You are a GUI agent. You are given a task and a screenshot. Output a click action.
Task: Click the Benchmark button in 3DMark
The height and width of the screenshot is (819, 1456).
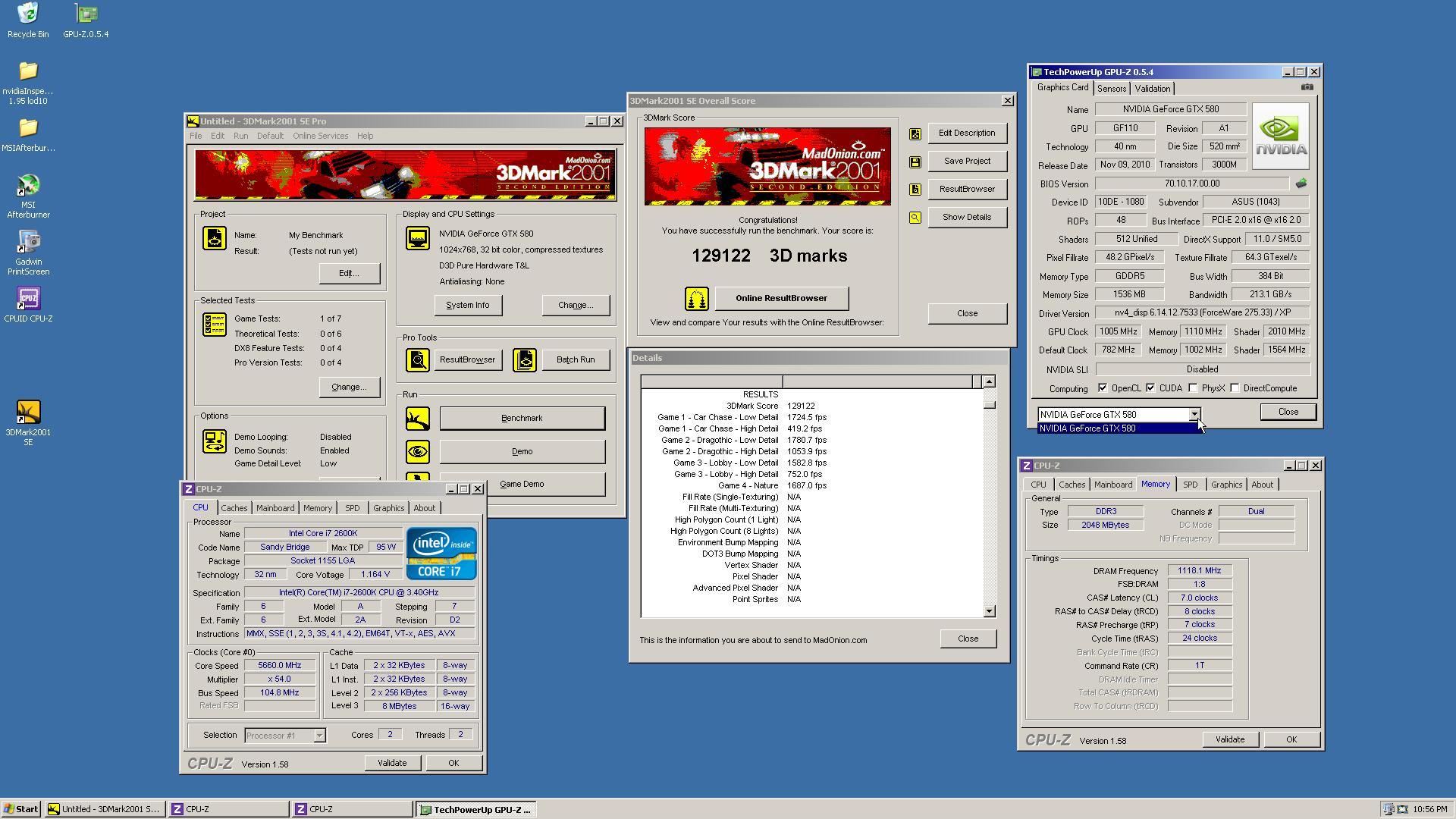[522, 418]
